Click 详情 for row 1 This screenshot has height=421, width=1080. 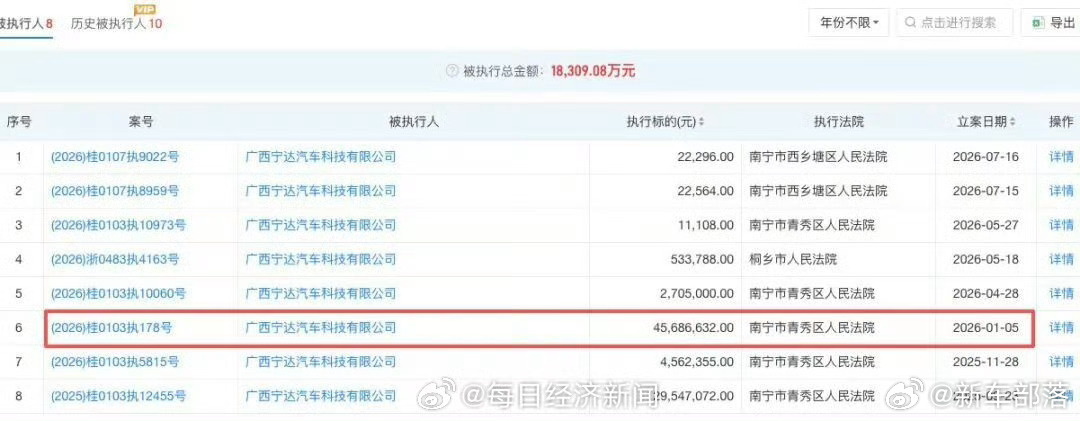1061,157
